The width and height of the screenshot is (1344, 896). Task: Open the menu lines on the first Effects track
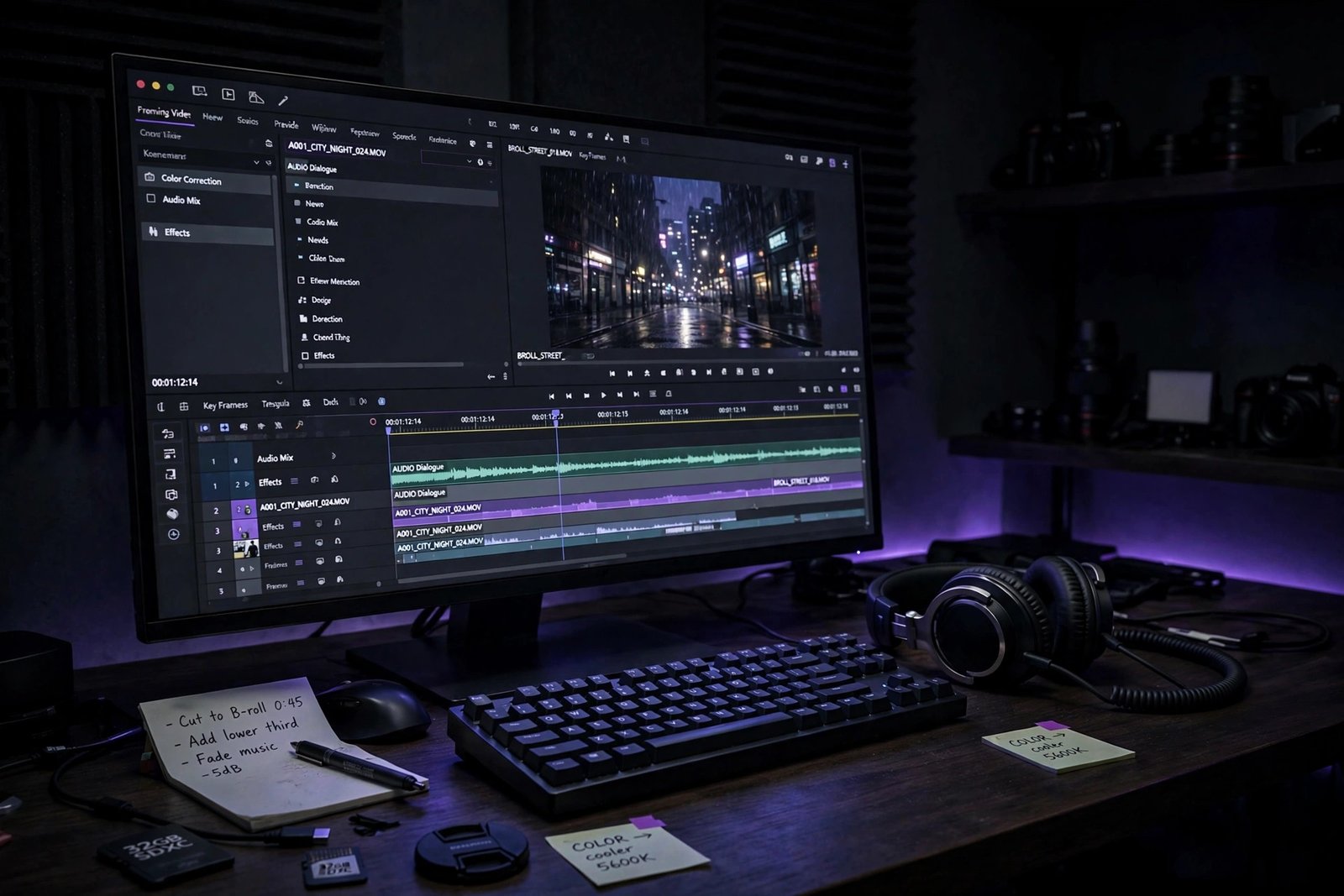pos(294,481)
